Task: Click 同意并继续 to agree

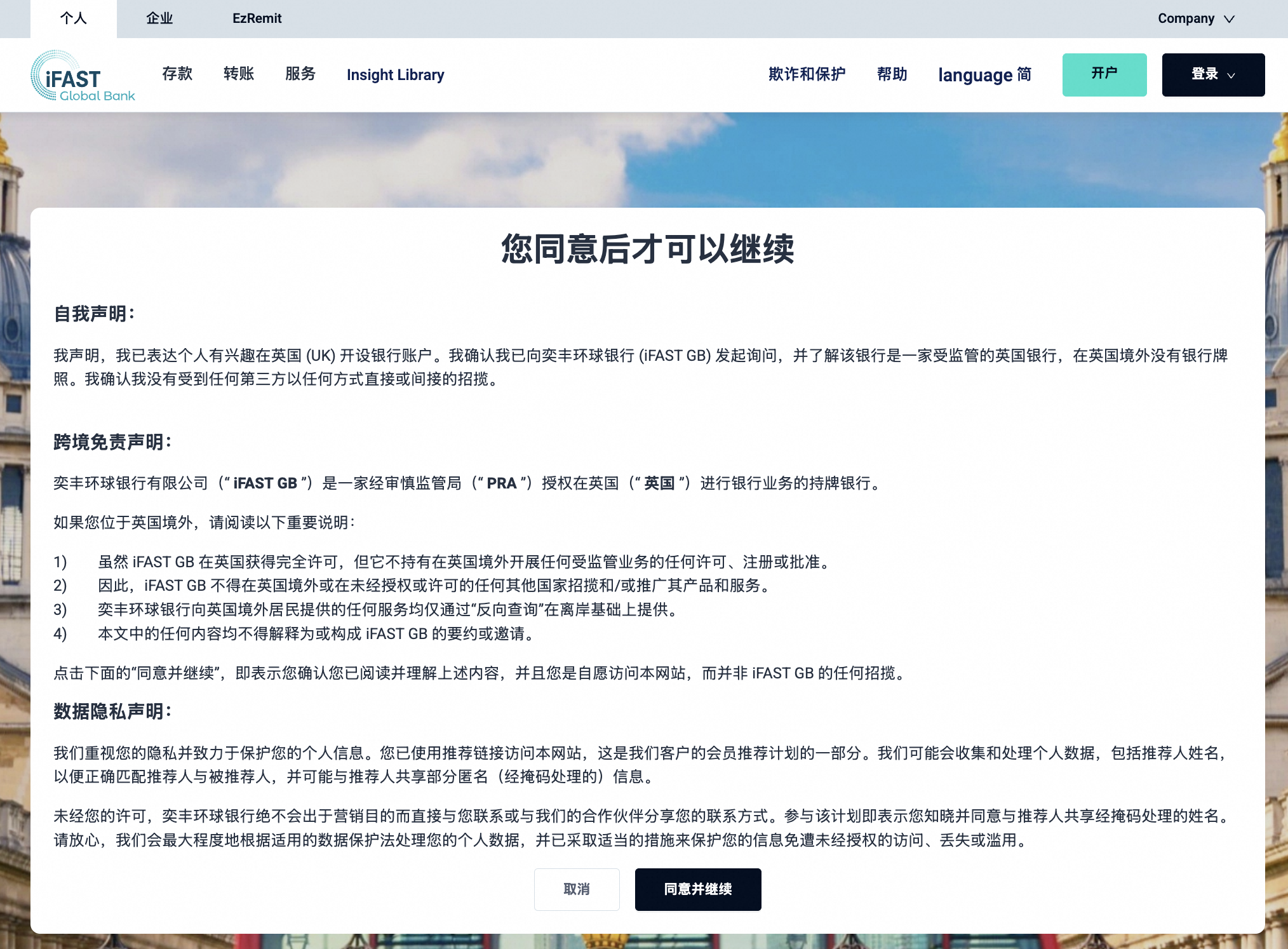Action: pyautogui.click(x=697, y=889)
